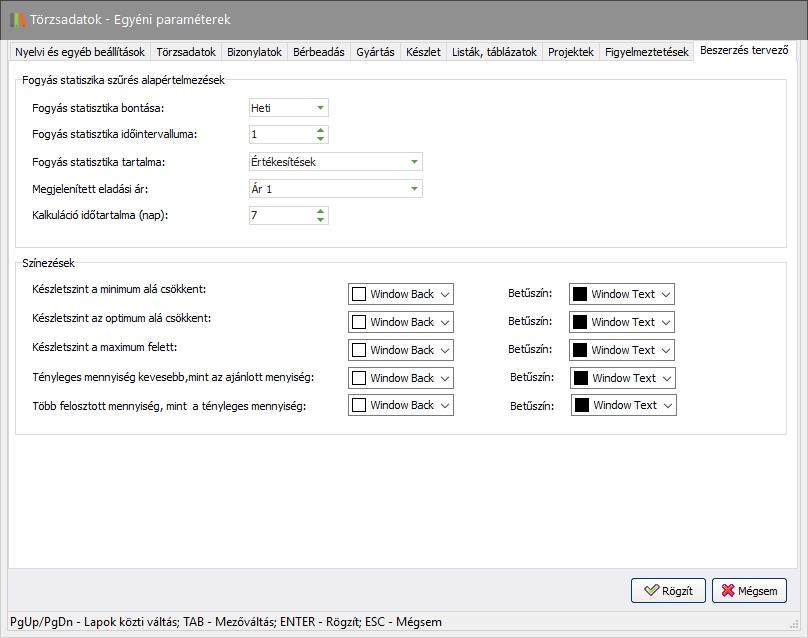
Task: Click the app icon in the title bar
Action: (18, 19)
